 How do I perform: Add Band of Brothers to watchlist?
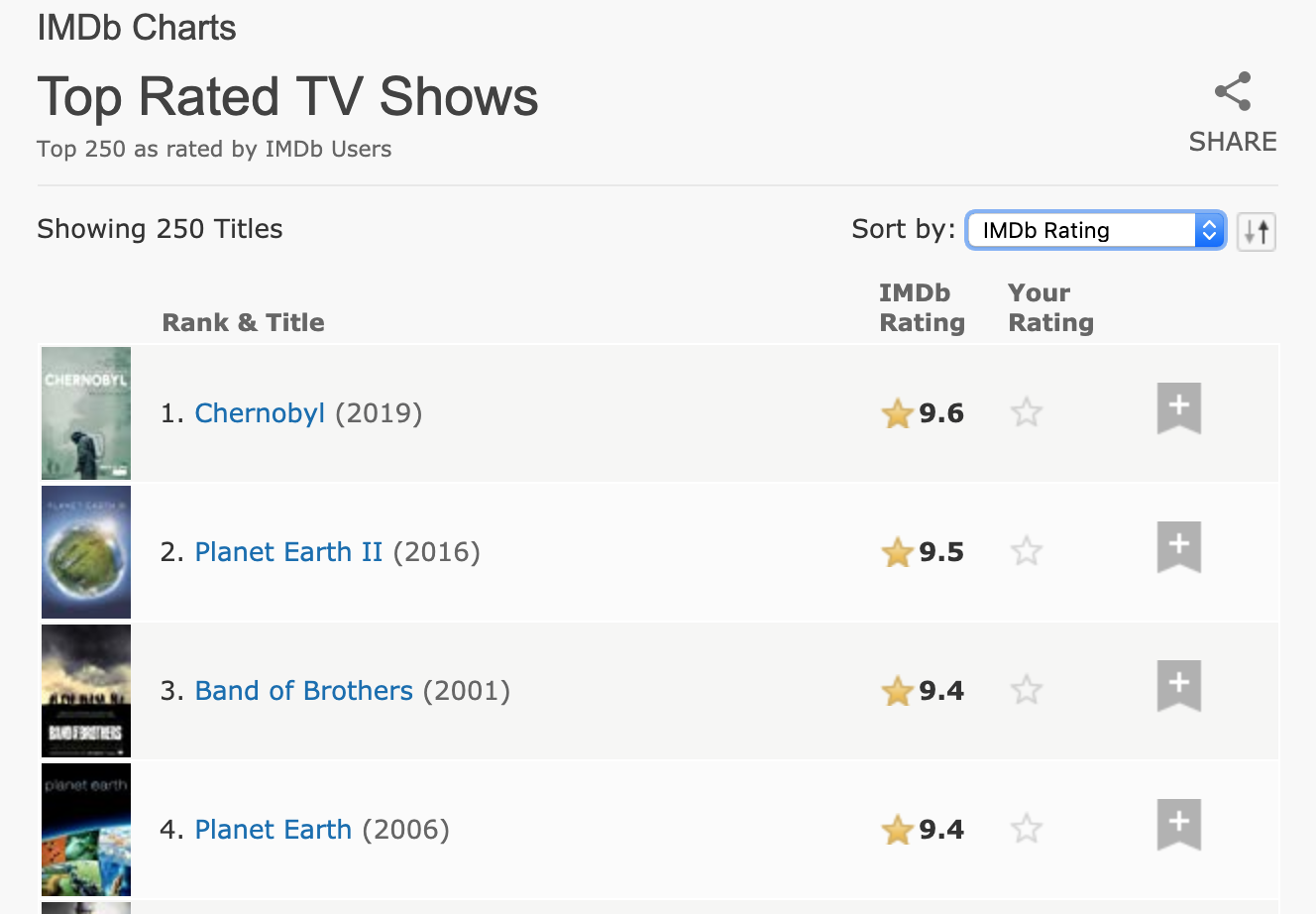tap(1179, 685)
